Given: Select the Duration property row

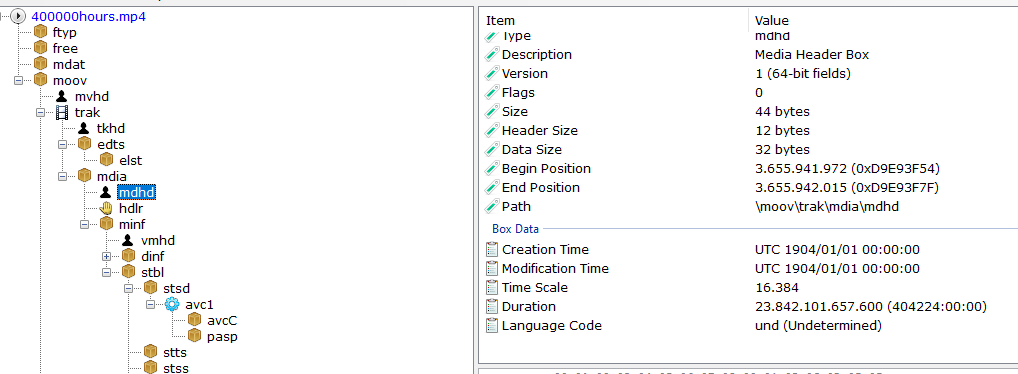Looking at the screenshot, I should pyautogui.click(x=750, y=306).
